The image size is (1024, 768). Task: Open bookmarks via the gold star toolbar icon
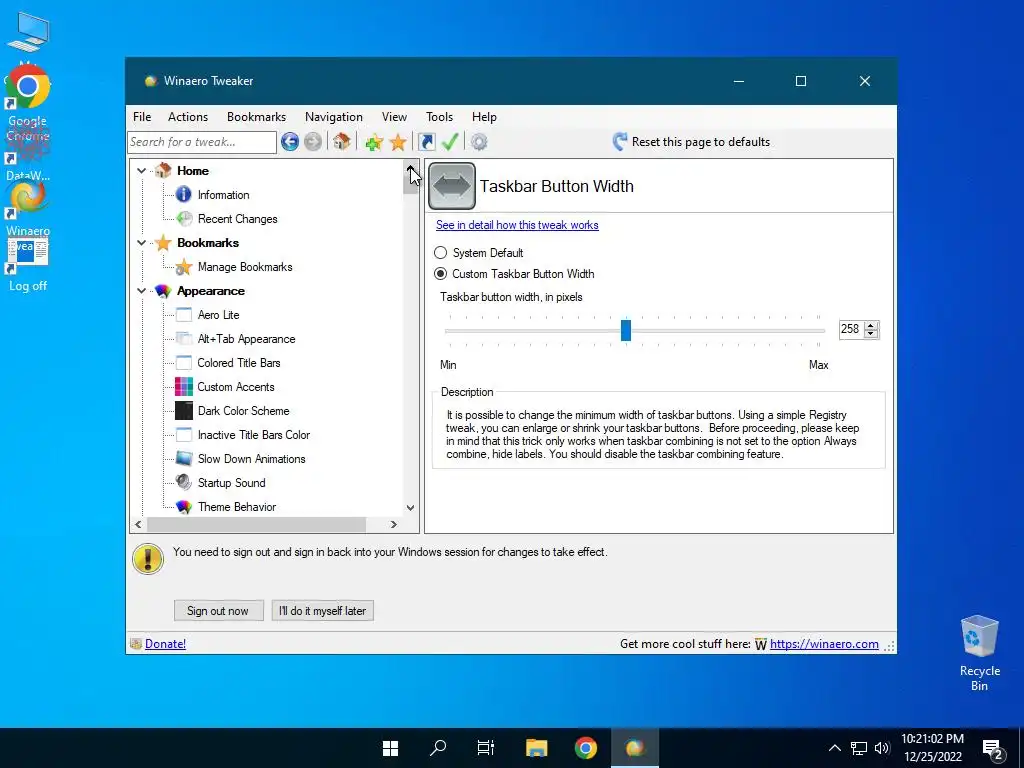398,142
